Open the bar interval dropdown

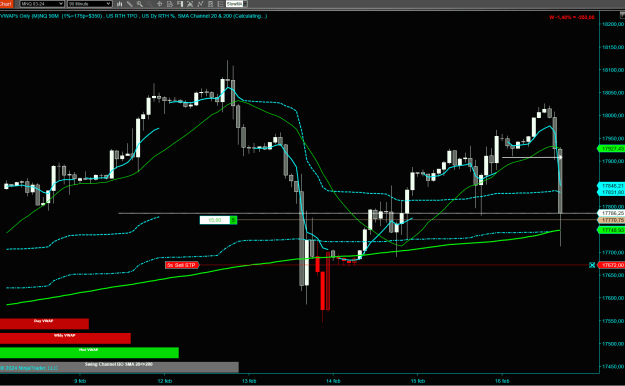89,4
